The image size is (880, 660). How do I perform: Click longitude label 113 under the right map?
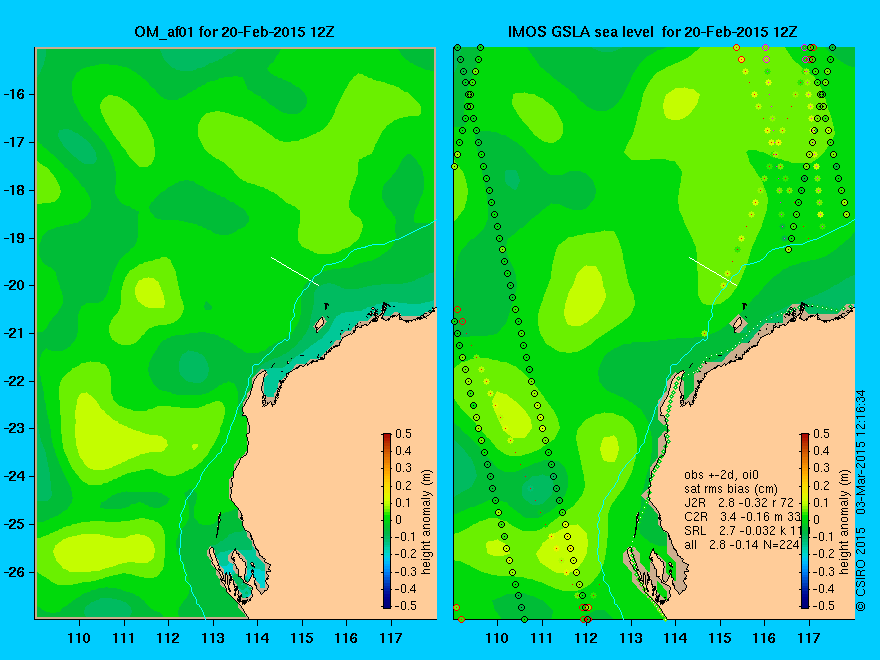tap(631, 638)
